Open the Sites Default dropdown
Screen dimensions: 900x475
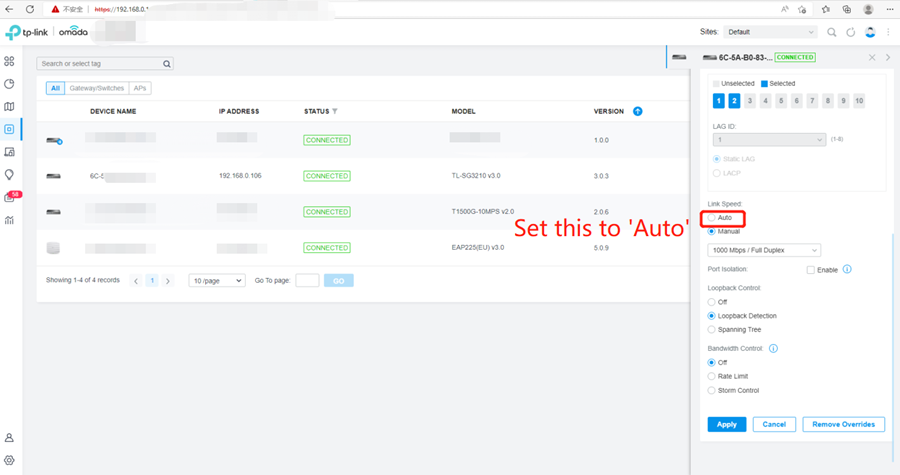[770, 32]
